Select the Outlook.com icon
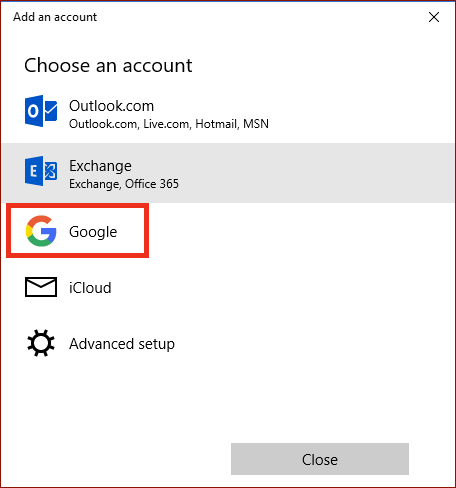The width and height of the screenshot is (456, 488). [x=41, y=111]
